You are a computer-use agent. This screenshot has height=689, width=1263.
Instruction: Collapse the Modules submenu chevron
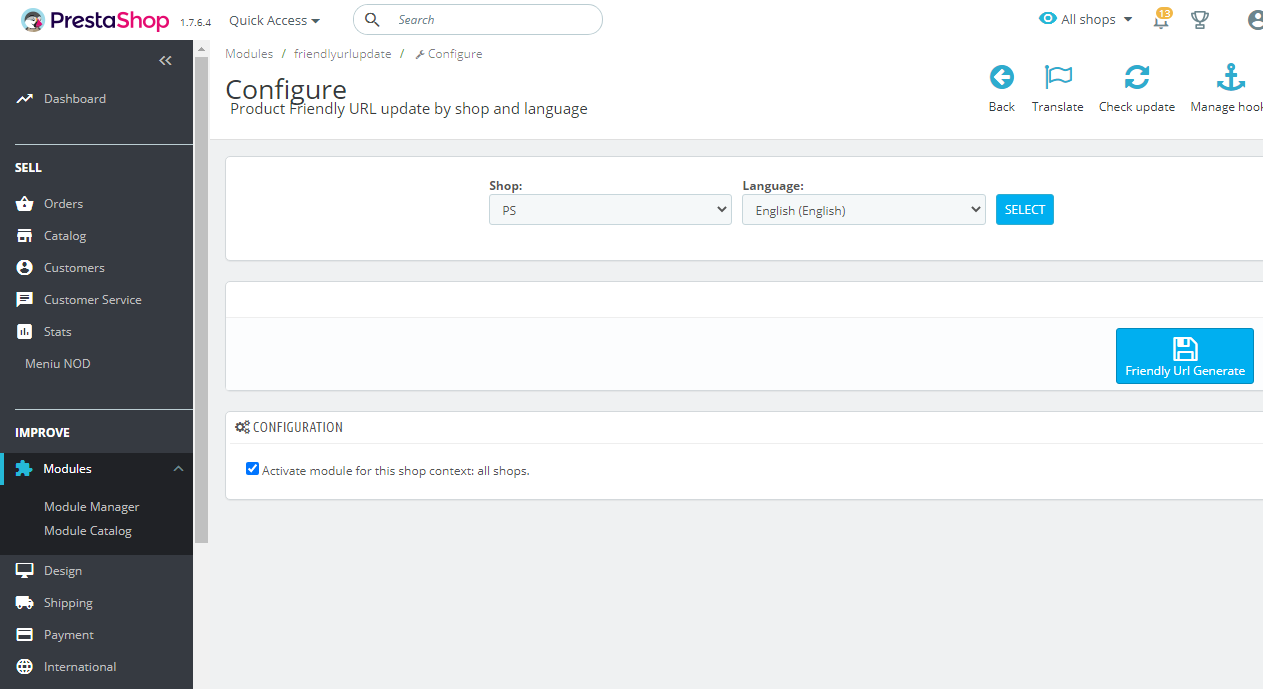(x=178, y=469)
